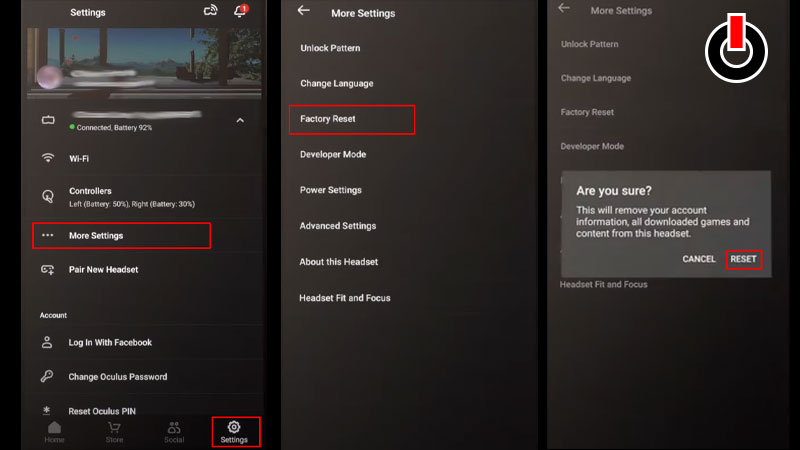Click the Account section heading

tap(54, 315)
